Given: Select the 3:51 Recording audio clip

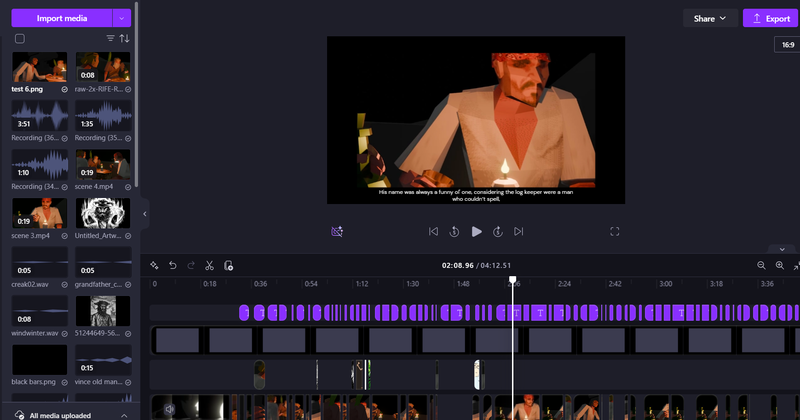Looking at the screenshot, I should pos(39,115).
